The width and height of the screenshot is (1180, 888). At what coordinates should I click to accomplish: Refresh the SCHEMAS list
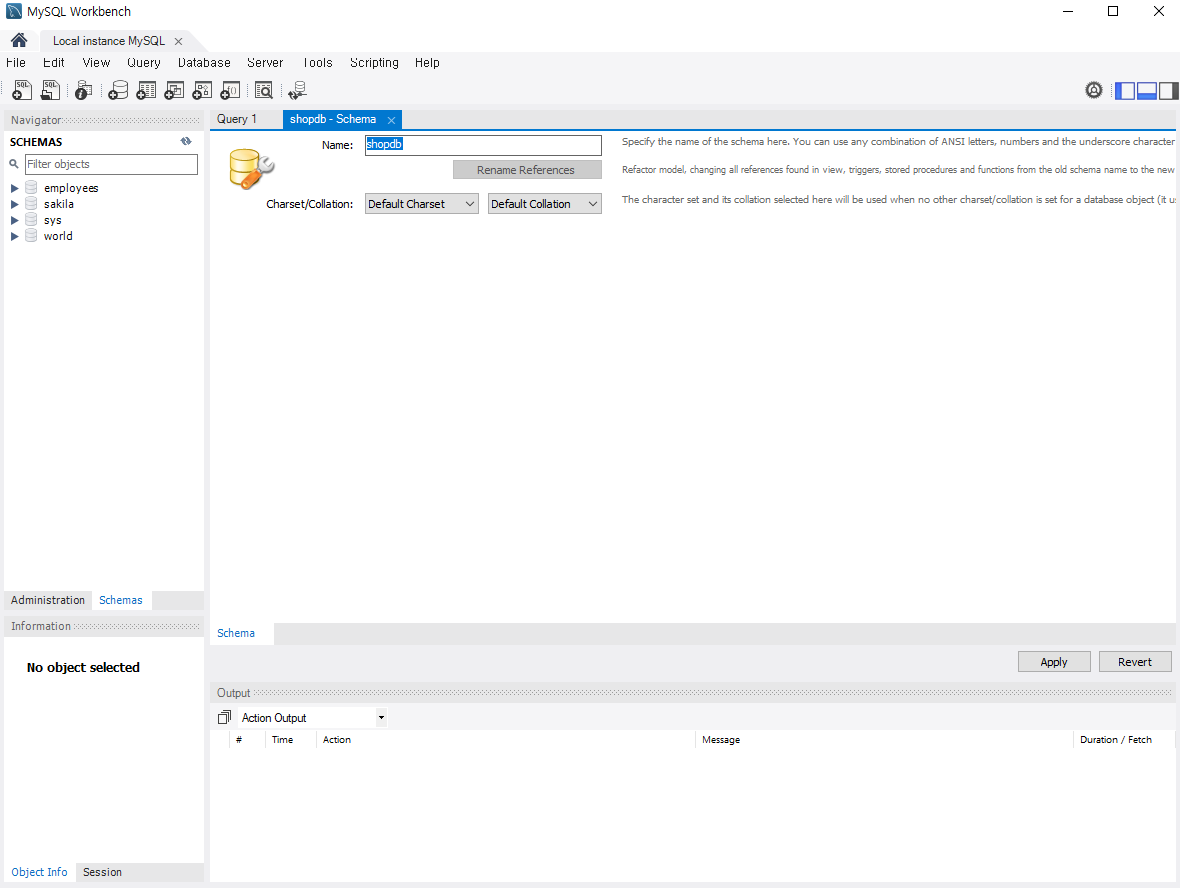click(x=186, y=141)
